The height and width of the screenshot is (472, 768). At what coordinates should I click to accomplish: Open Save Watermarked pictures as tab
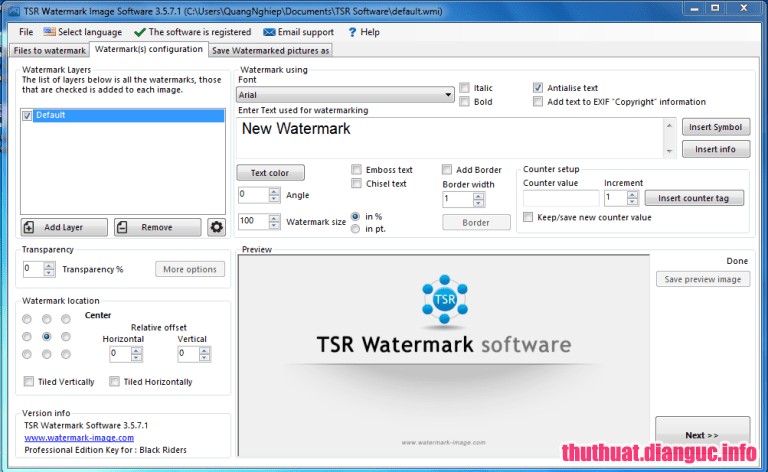tap(270, 50)
